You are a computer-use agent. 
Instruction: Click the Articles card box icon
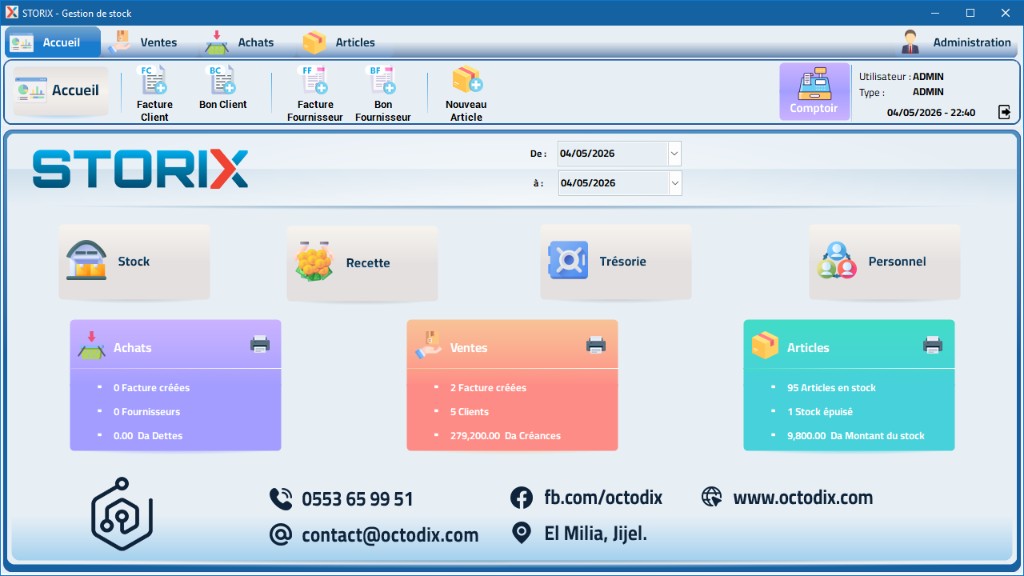[x=765, y=345]
